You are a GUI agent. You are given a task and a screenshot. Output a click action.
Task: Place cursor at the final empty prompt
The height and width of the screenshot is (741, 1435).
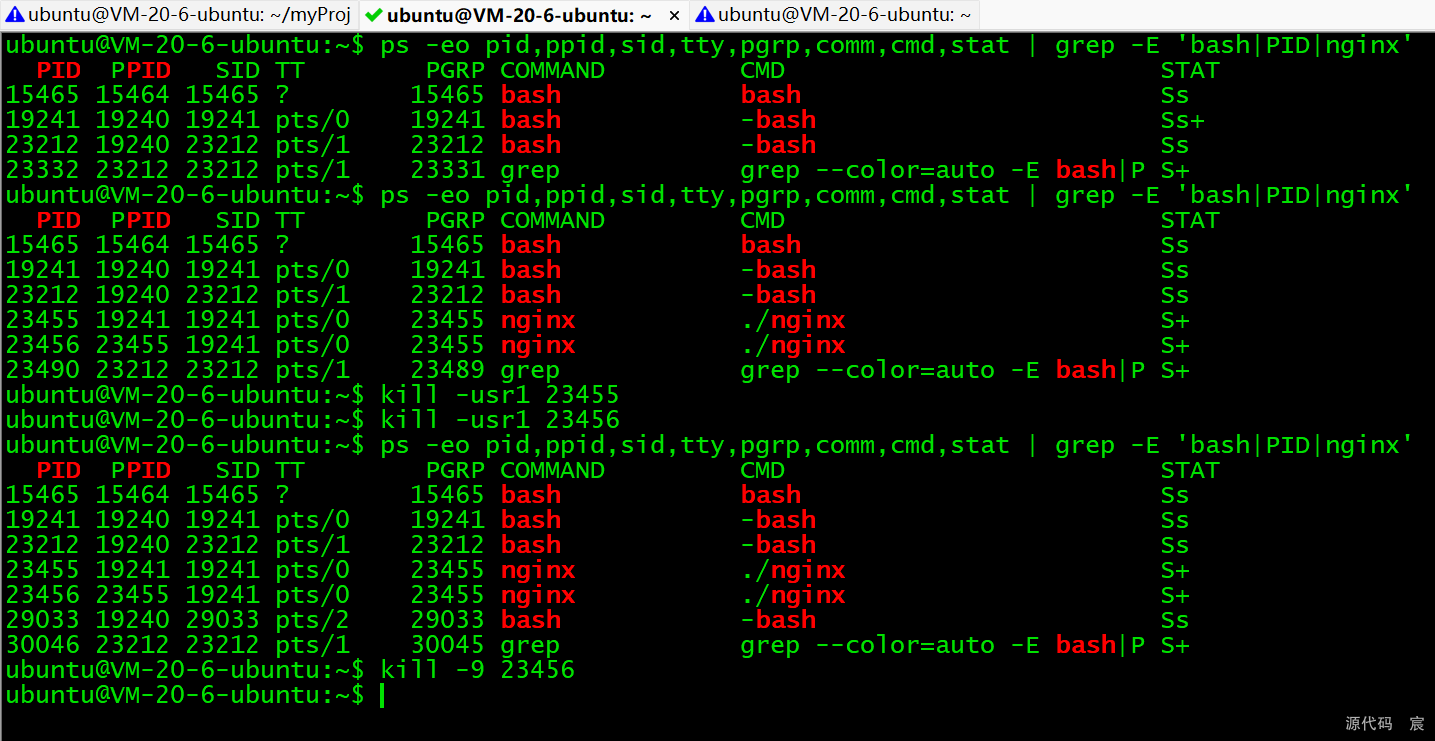(382, 695)
